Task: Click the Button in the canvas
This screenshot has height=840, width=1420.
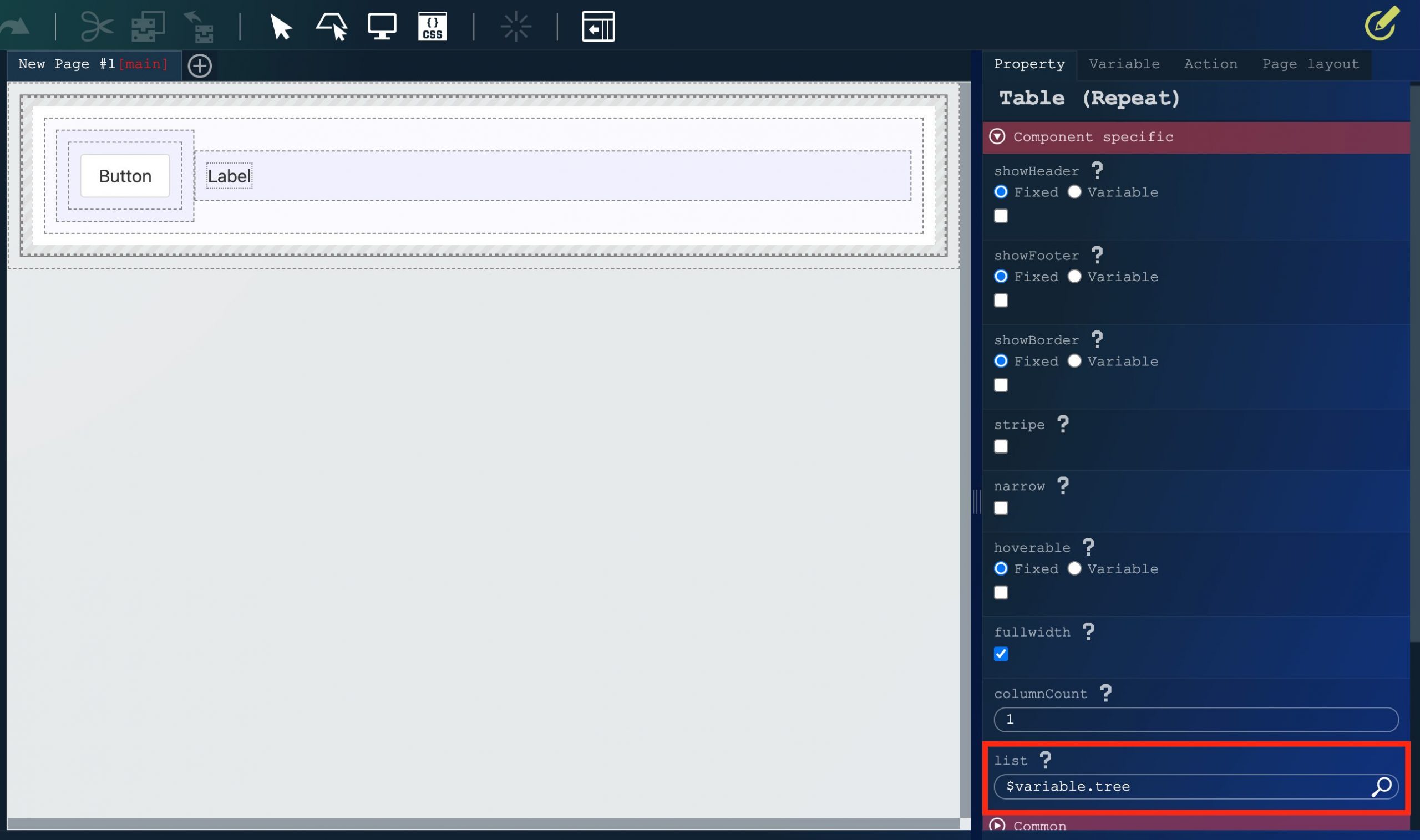Action: click(125, 176)
